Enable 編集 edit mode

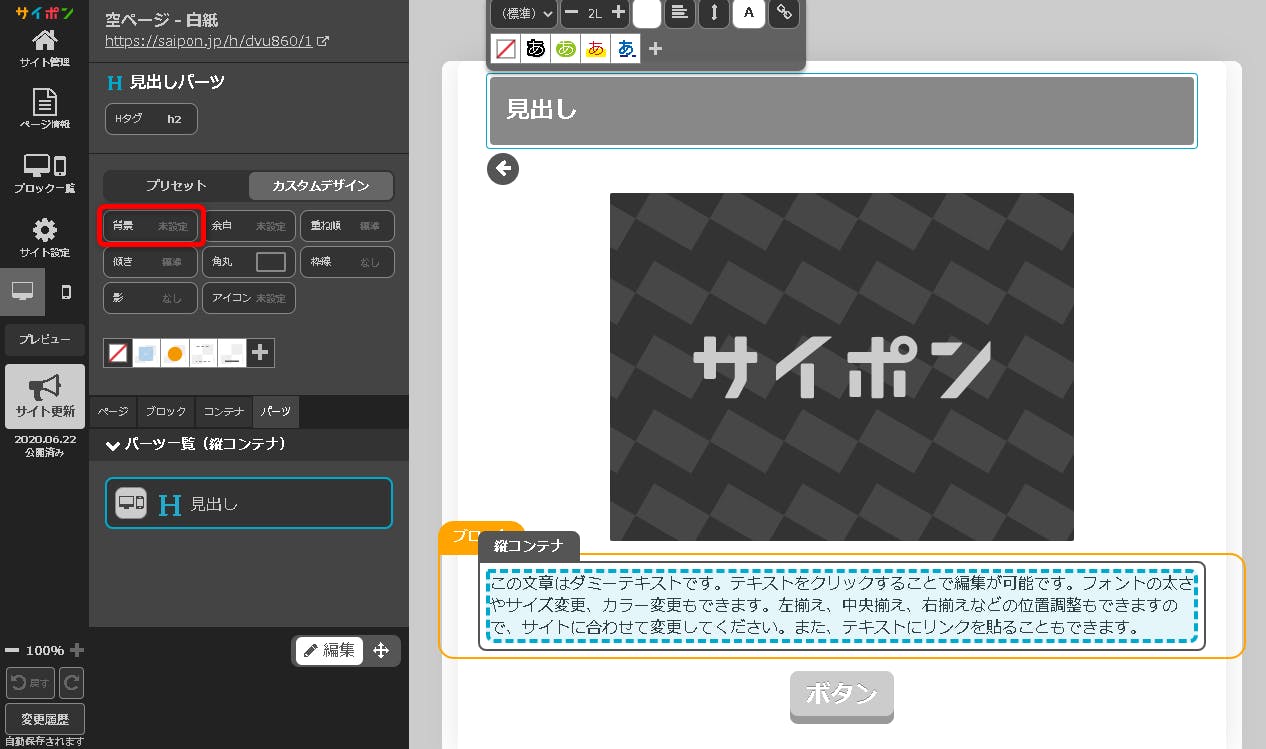pos(330,651)
